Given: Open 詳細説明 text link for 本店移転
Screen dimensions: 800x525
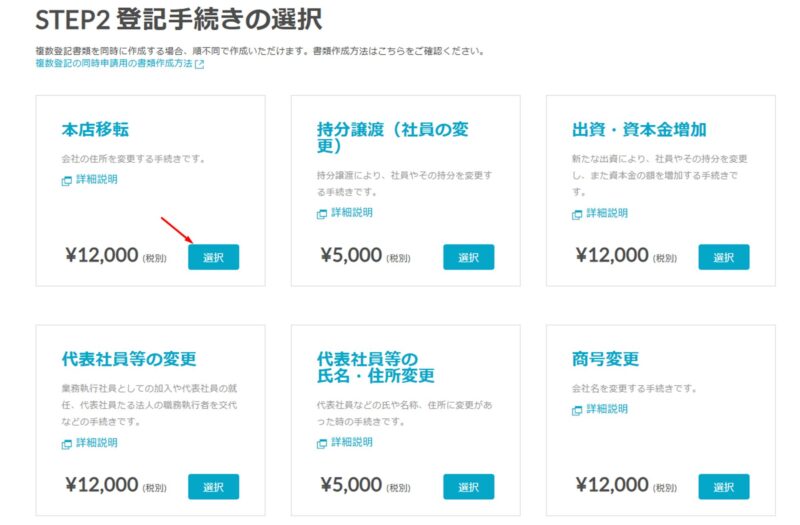Looking at the screenshot, I should coord(97,180).
